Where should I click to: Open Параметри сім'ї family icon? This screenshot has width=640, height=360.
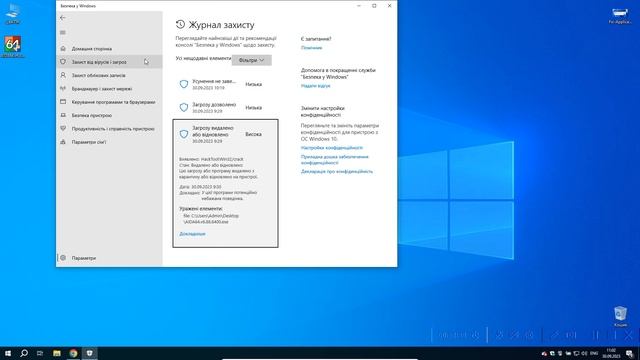[x=63, y=142]
